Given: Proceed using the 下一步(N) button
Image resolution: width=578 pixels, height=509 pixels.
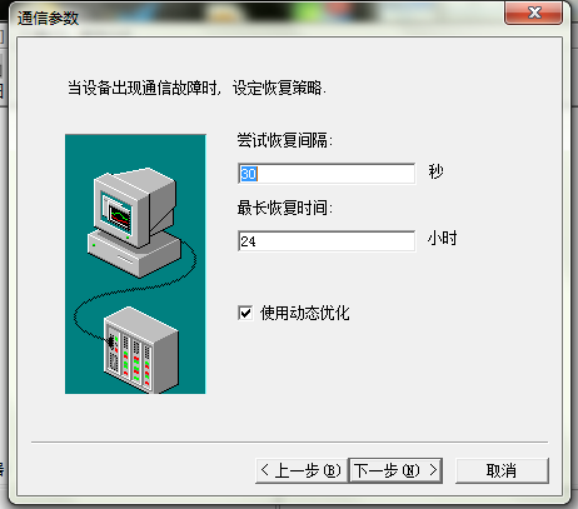Looking at the screenshot, I should click(395, 471).
